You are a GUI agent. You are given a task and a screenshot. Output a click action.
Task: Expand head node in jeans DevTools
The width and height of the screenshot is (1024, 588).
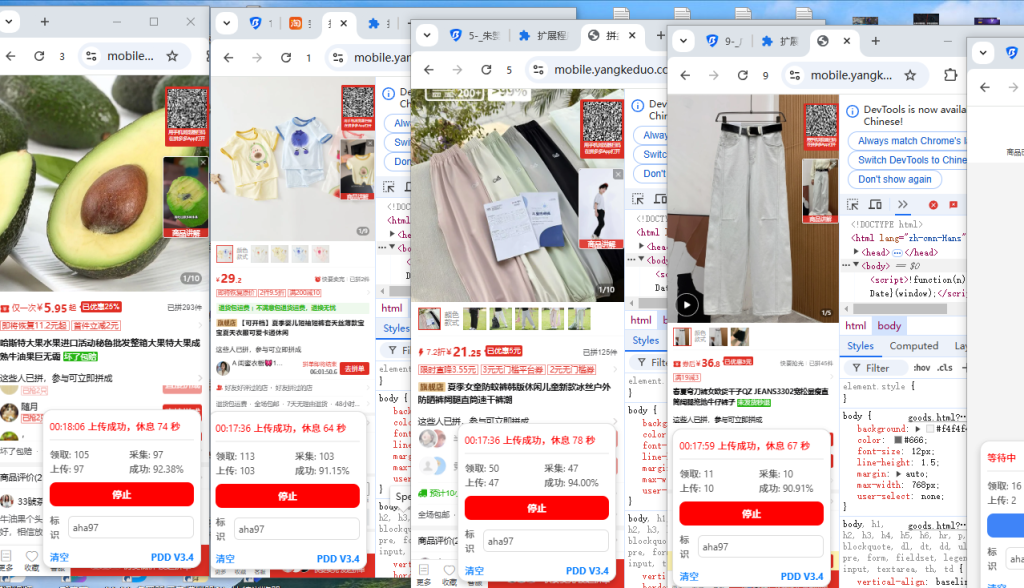point(856,252)
